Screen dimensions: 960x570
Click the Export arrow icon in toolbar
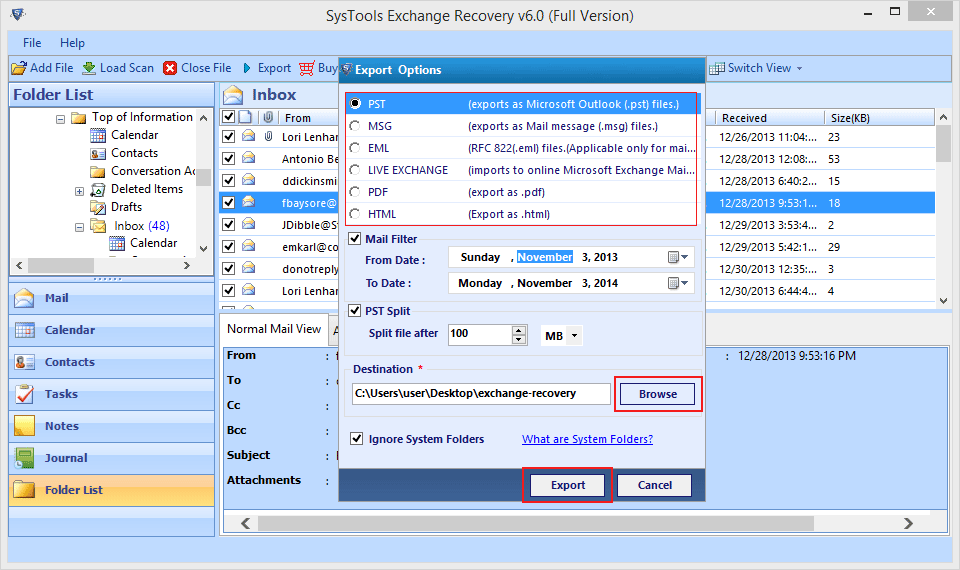tap(247, 68)
